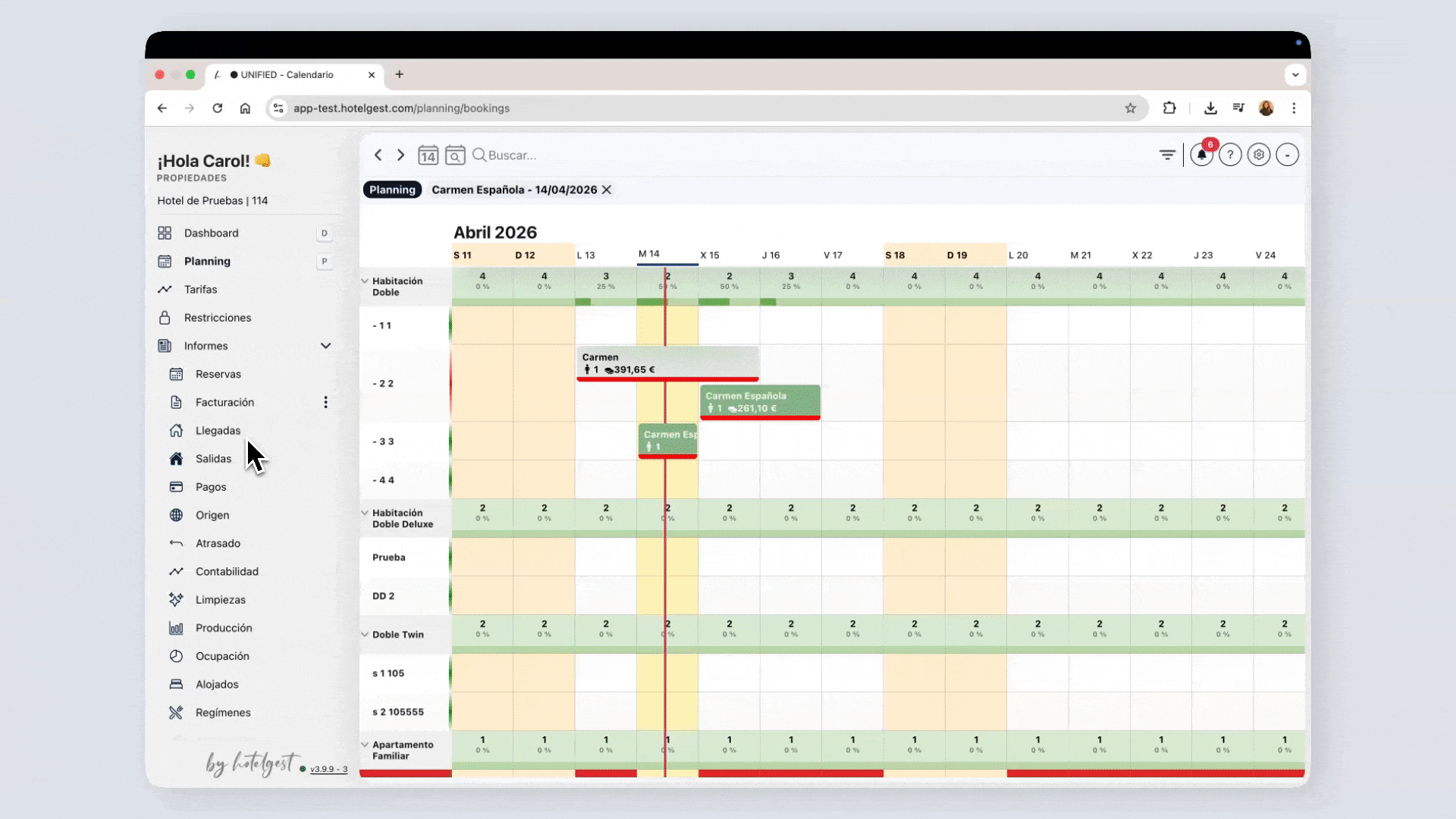1456x819 pixels.
Task: Open the Alojados report
Action: 217,684
